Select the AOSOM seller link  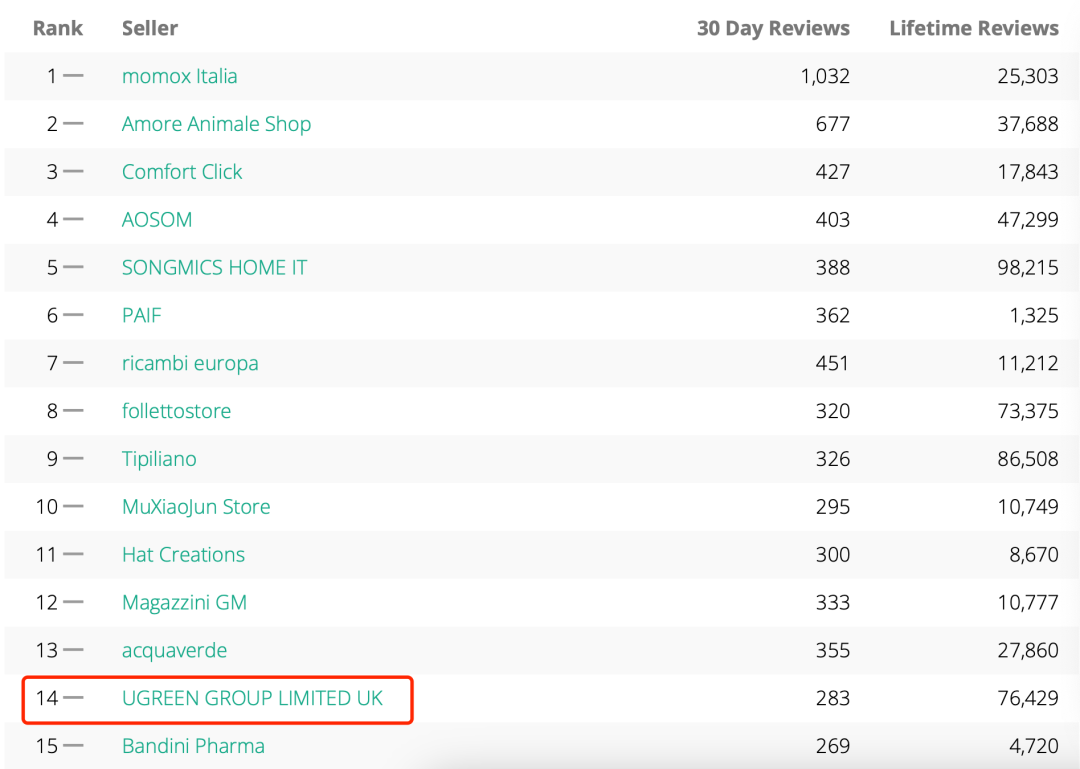157,220
